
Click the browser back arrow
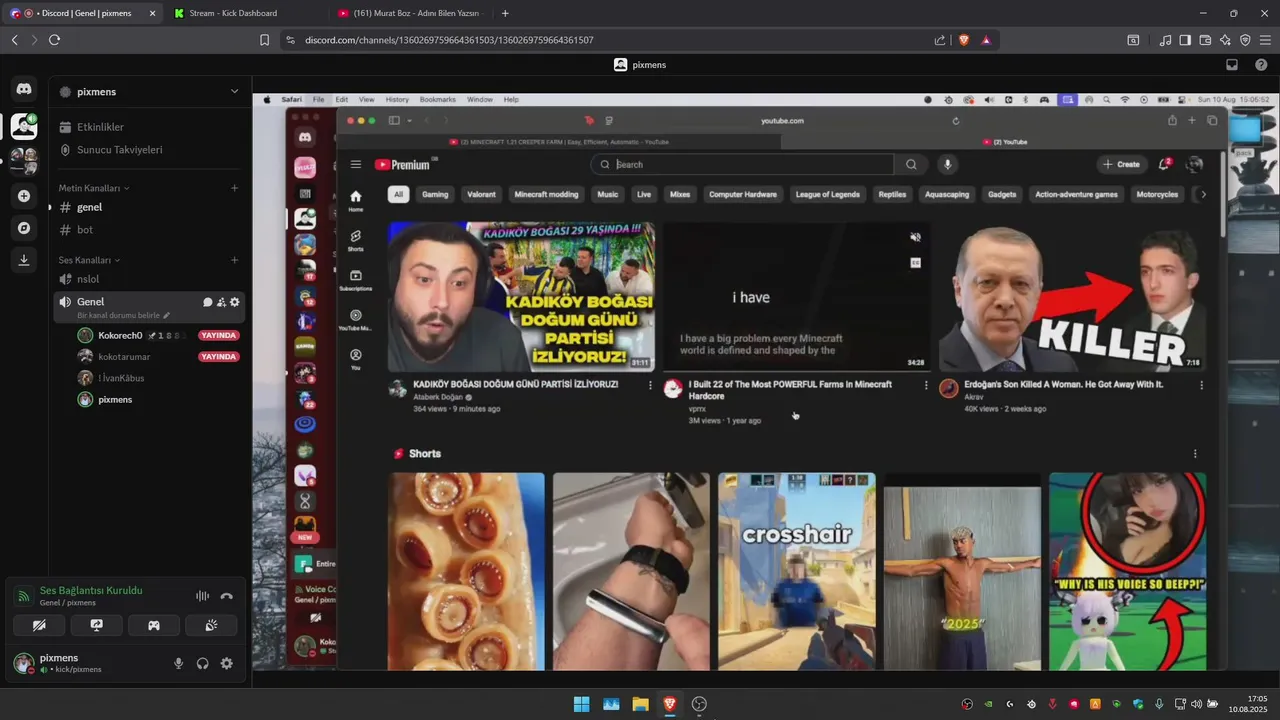pos(14,40)
